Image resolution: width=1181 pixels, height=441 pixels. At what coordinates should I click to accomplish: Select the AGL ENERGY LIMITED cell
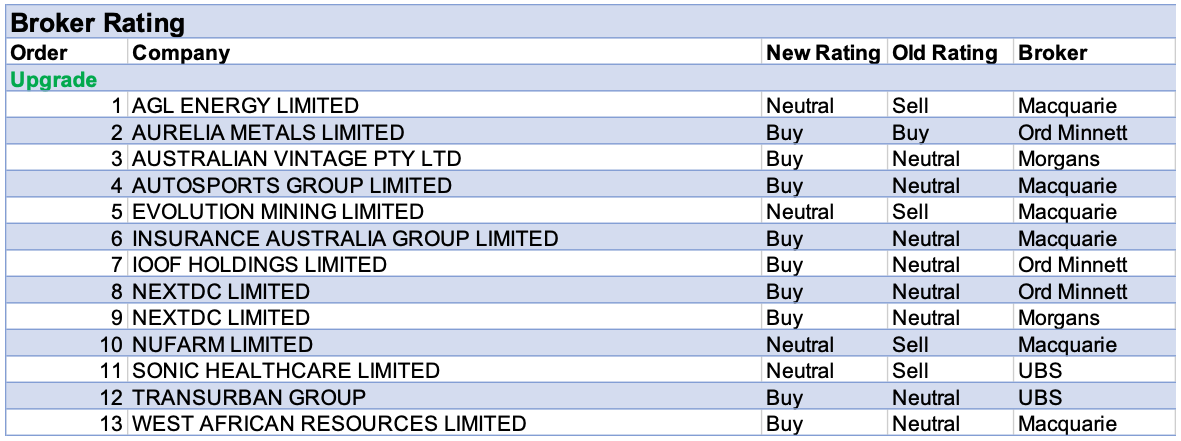(x=245, y=106)
